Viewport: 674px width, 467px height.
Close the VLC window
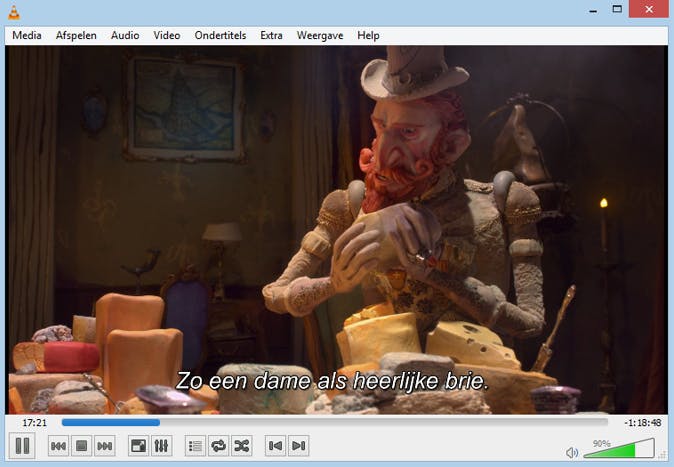(649, 9)
